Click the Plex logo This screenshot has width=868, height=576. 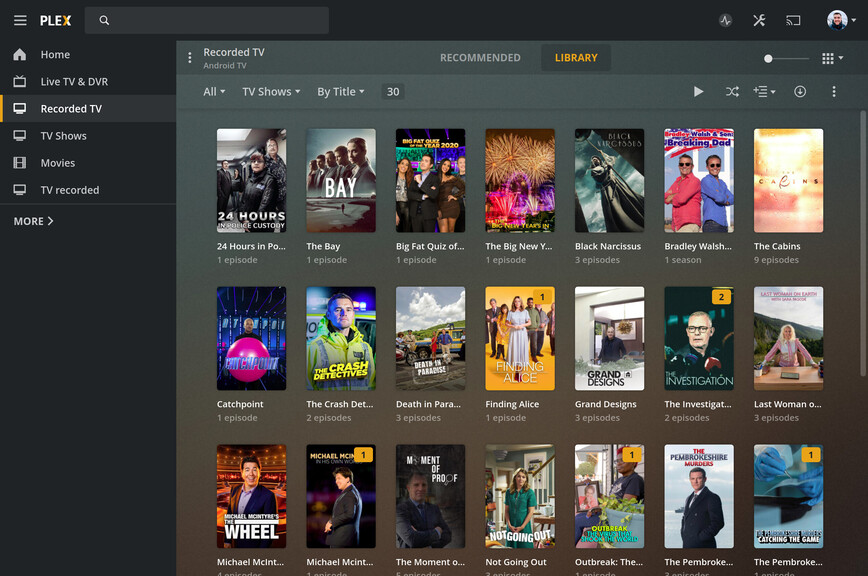tap(55, 20)
